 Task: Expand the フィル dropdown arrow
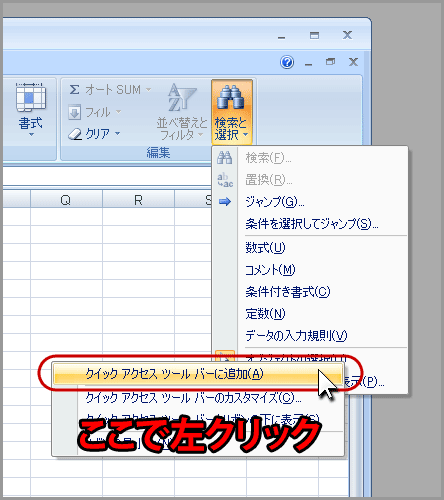[x=118, y=112]
